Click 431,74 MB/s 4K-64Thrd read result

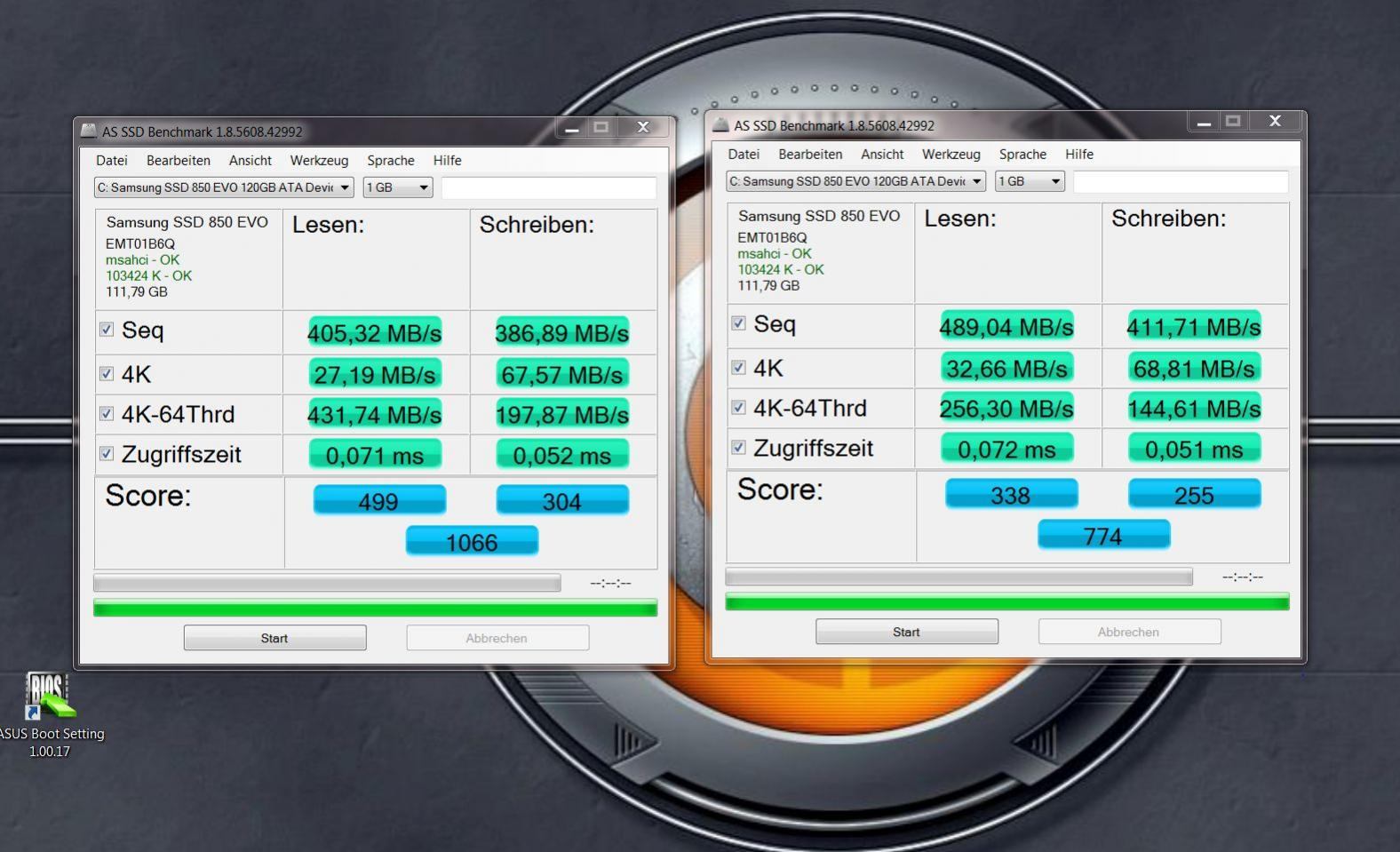coord(375,414)
